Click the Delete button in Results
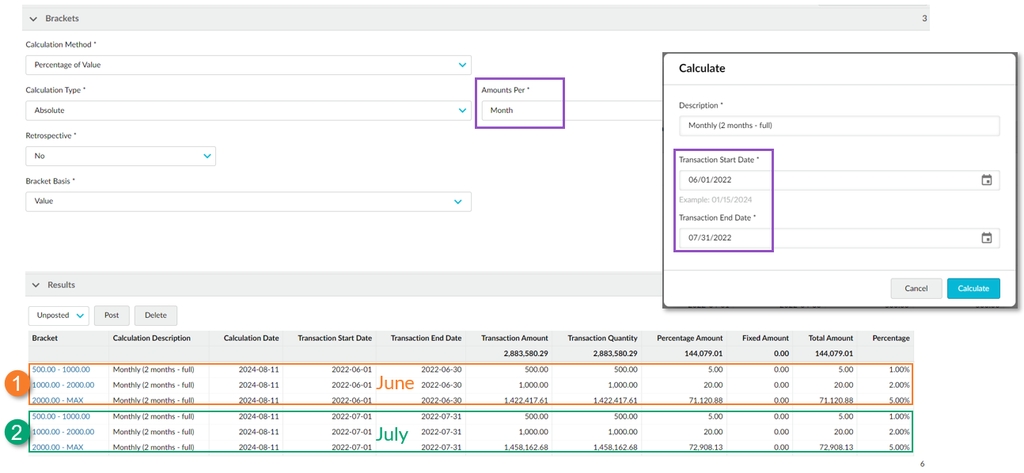Viewport: 1024px width, 473px height. coord(155,316)
